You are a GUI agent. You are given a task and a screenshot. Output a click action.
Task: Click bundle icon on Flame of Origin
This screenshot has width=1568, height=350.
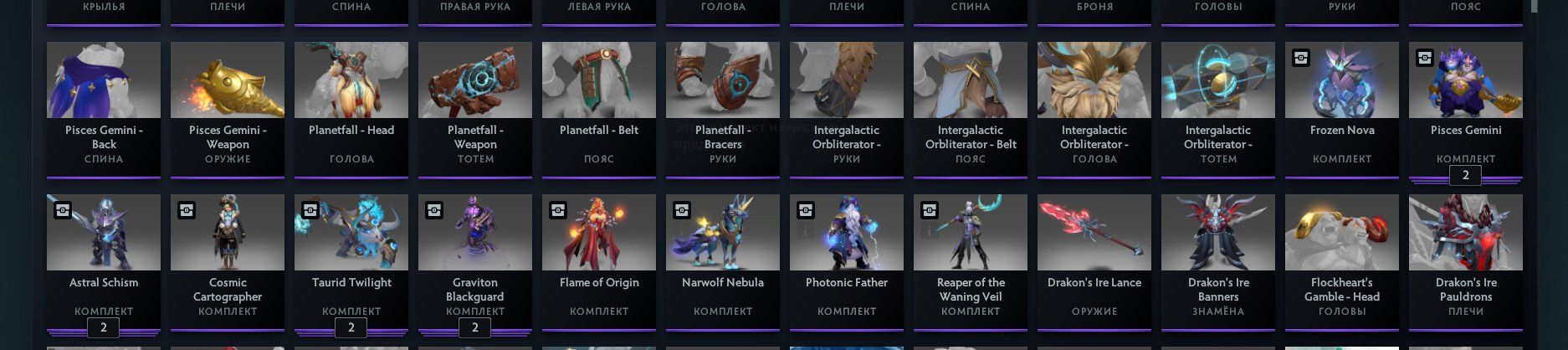(x=557, y=210)
